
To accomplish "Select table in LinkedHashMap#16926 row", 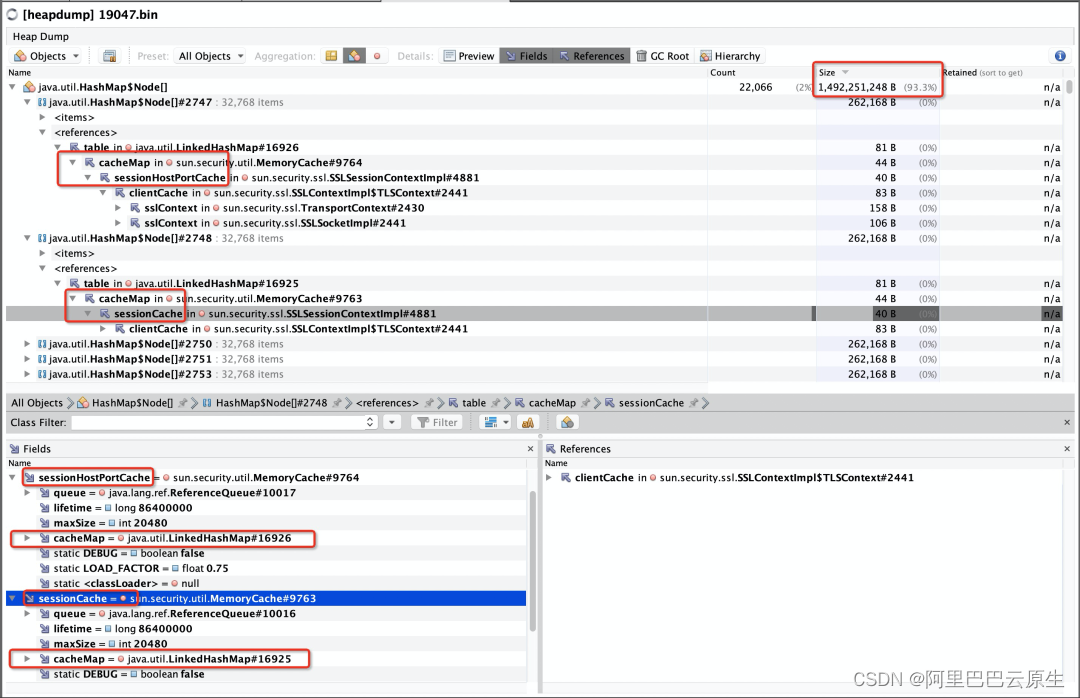I will 534,147.
